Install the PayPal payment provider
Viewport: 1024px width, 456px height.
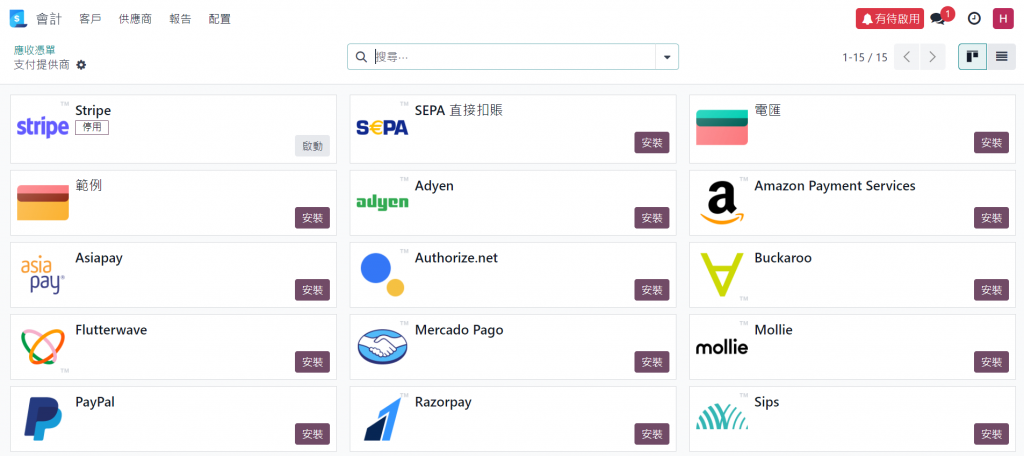(312, 434)
